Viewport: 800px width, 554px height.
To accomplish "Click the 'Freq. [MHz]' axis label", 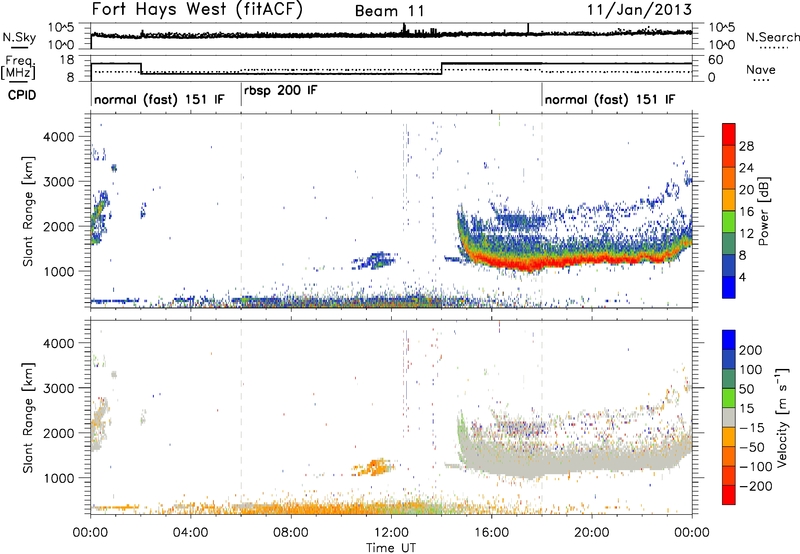I will [19, 67].
